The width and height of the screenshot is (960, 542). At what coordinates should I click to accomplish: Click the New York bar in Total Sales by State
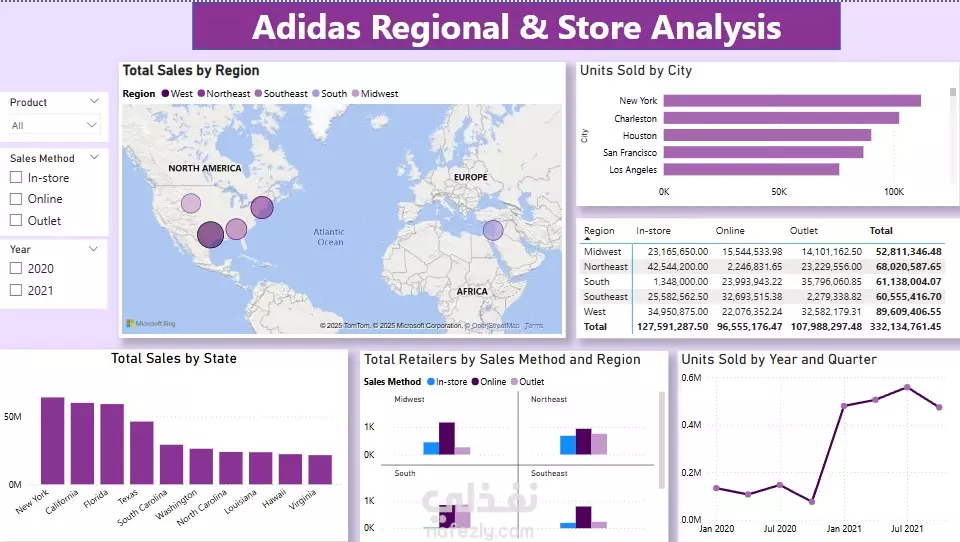point(53,441)
